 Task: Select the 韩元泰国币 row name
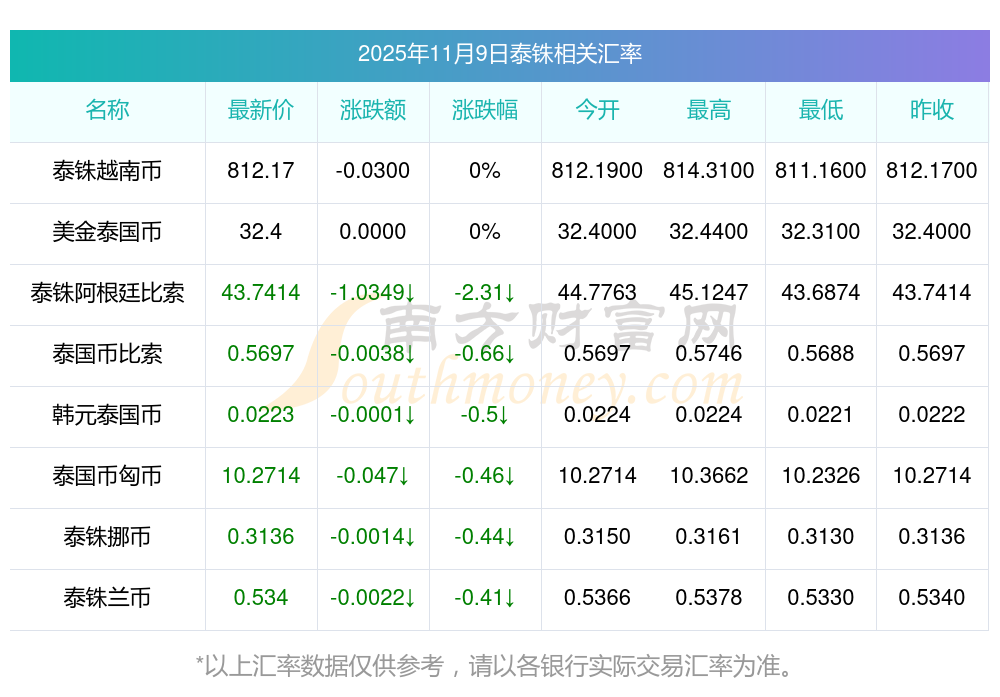coord(107,415)
